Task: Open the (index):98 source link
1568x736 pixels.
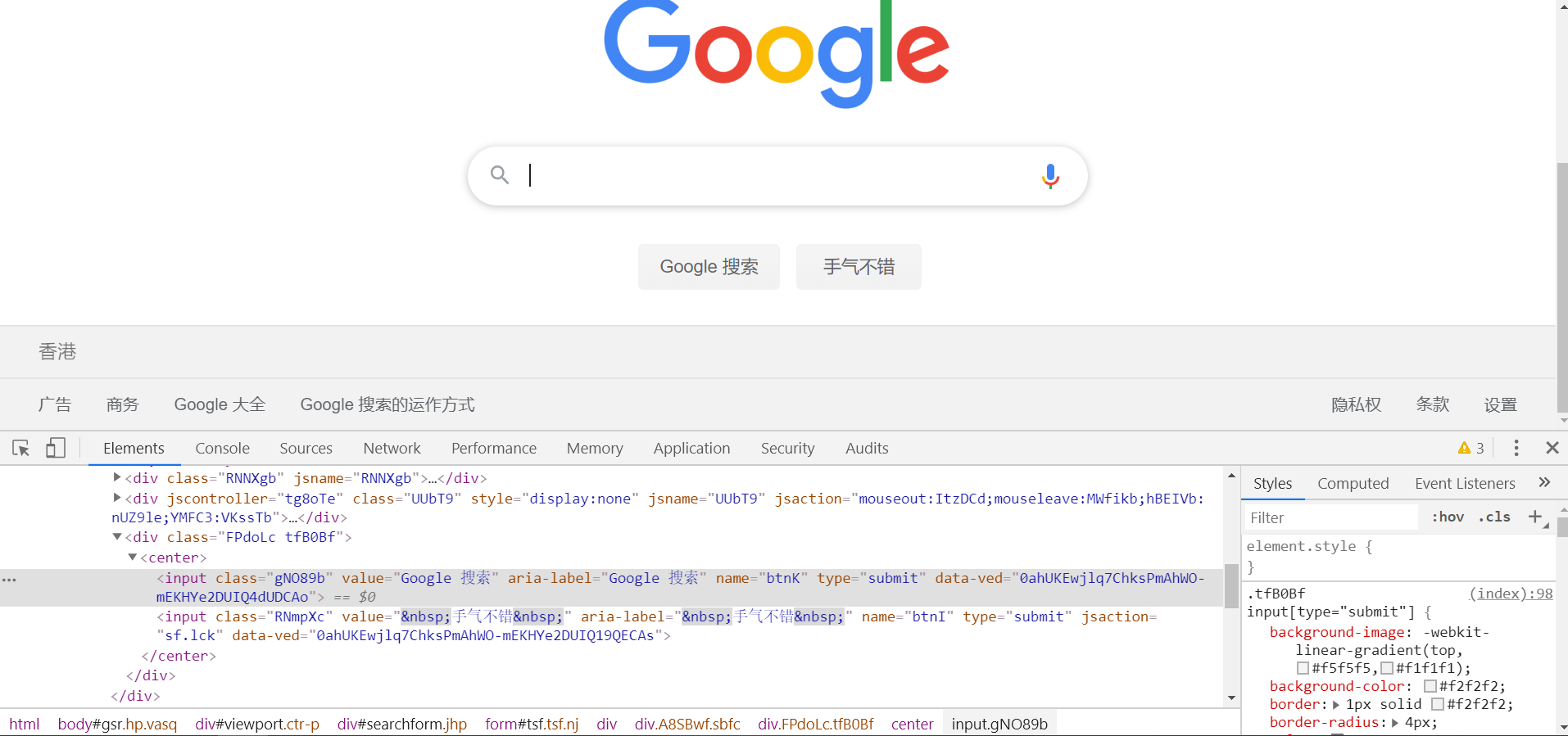Action: pyautogui.click(x=1511, y=594)
